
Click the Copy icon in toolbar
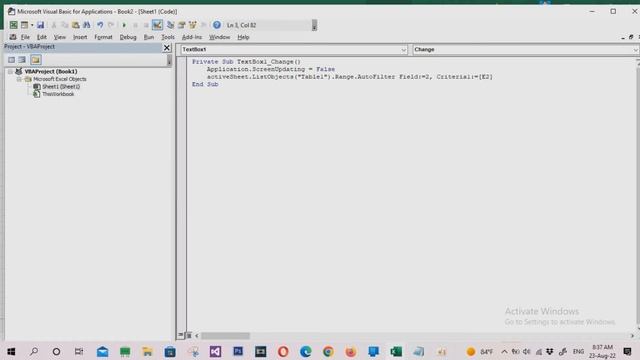pos(64,25)
